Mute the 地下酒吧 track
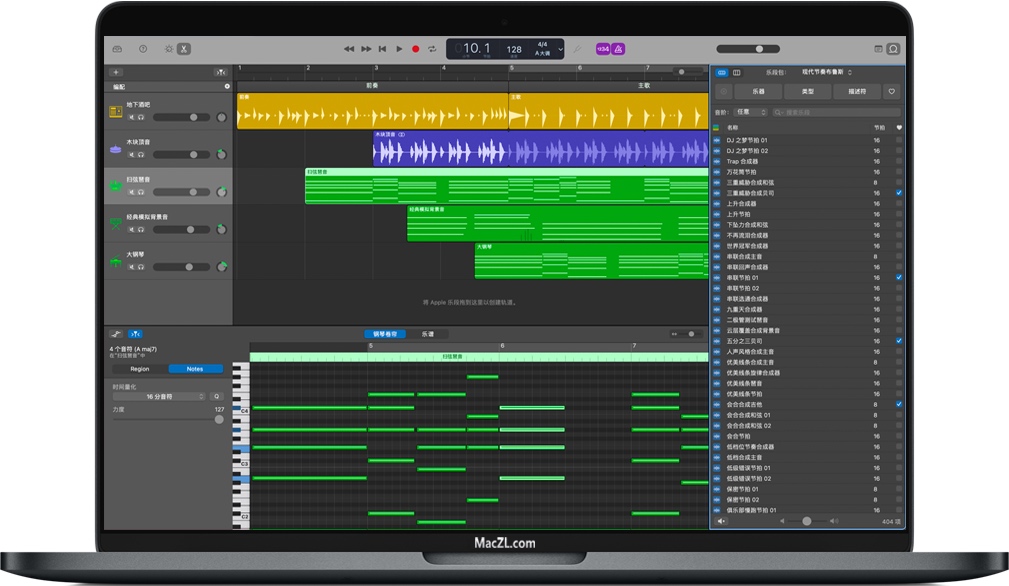The width and height of the screenshot is (1009, 586). [129, 119]
